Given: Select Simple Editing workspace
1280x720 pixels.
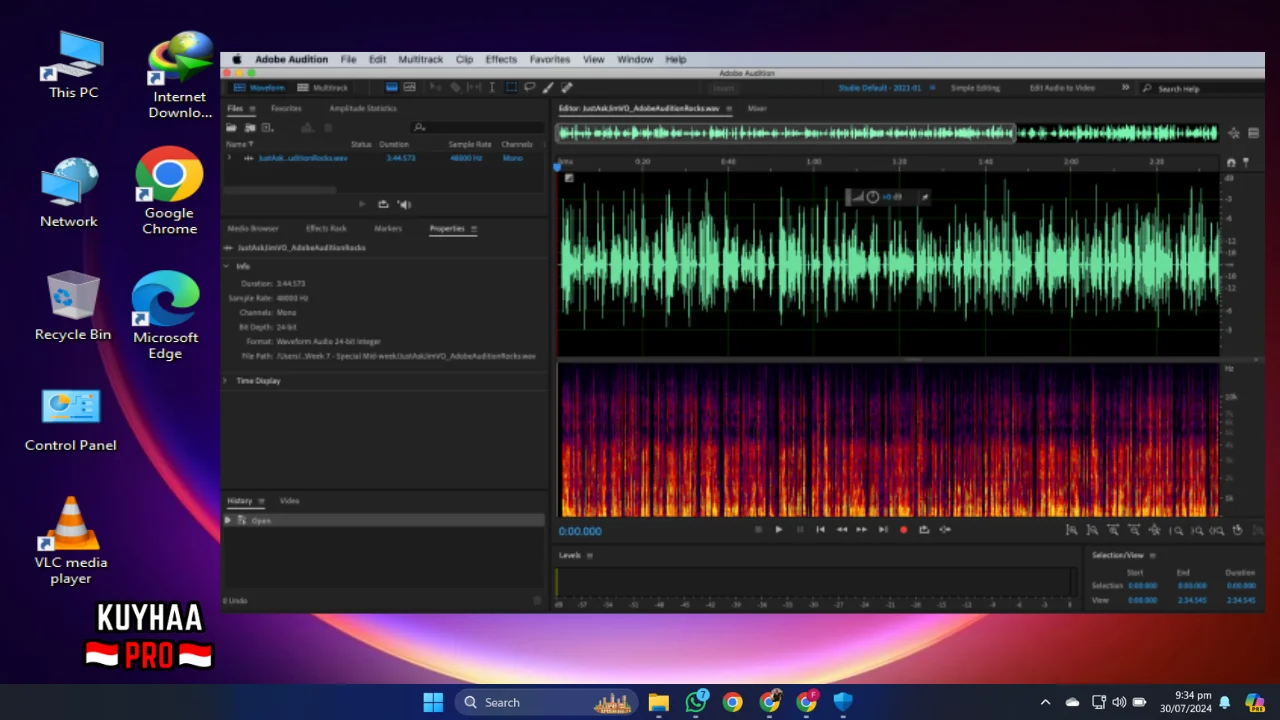Looking at the screenshot, I should click(975, 88).
